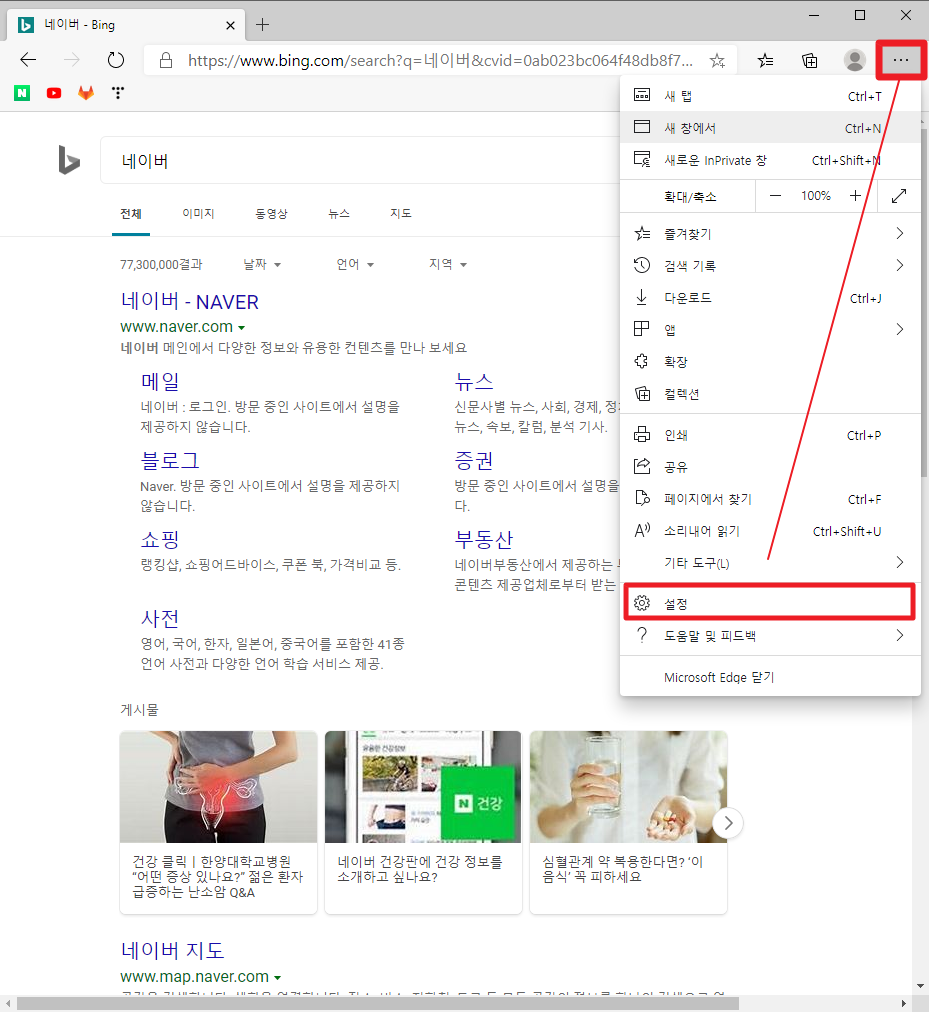
Task: Switch to 전체 search tab
Action: pos(131,214)
